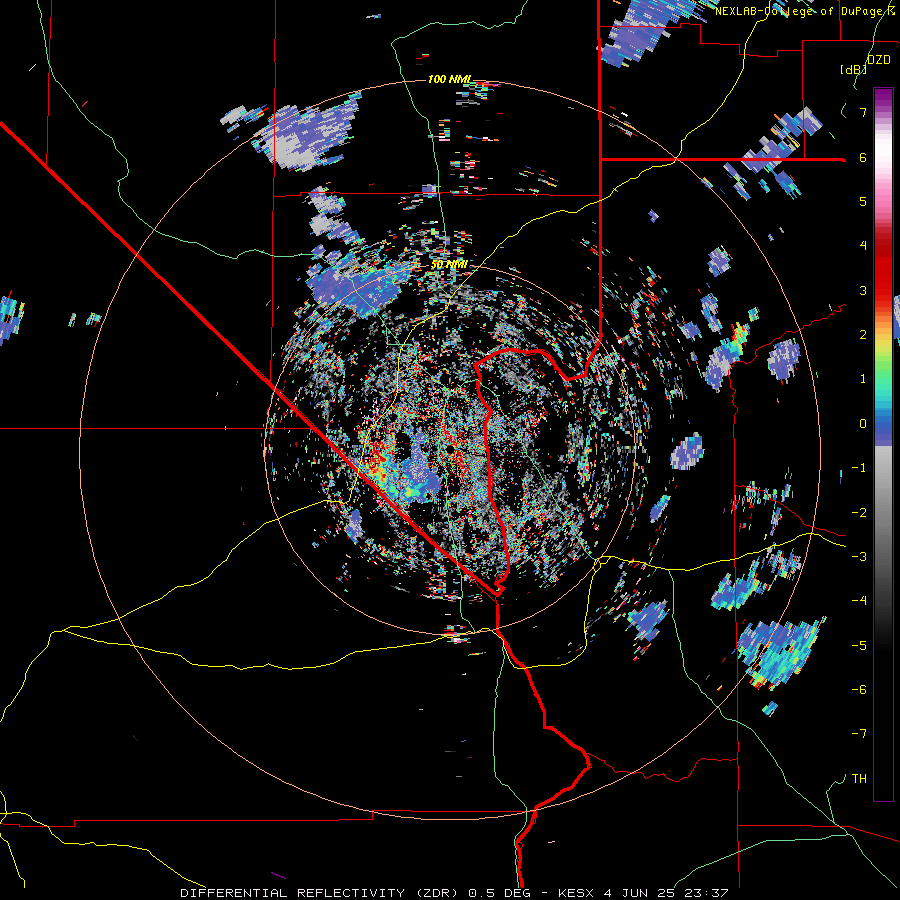Image resolution: width=900 pixels, height=900 pixels.
Task: Click the 3 value on color scale
Action: point(863,290)
